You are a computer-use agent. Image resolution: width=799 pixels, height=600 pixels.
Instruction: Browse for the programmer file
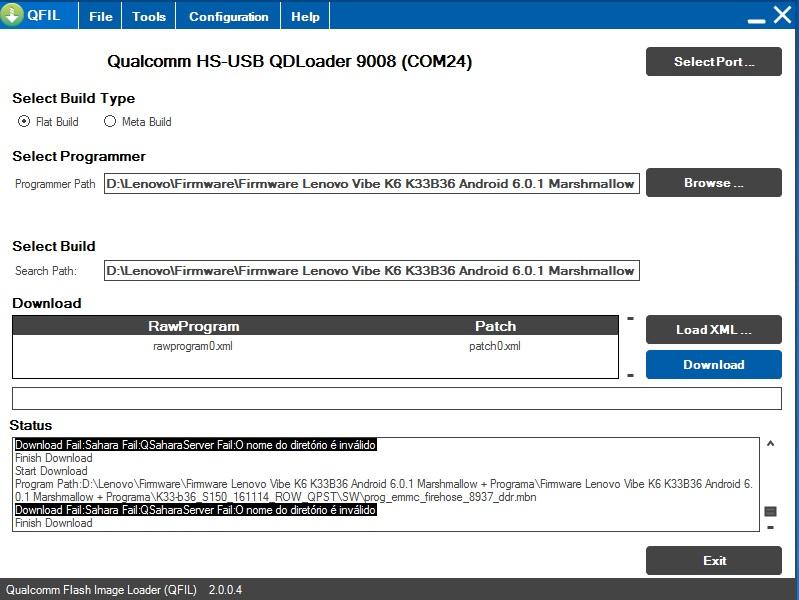click(x=713, y=182)
